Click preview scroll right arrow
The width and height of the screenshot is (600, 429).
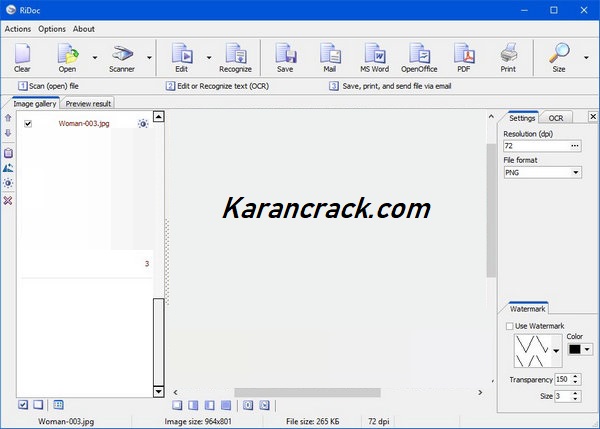point(480,393)
